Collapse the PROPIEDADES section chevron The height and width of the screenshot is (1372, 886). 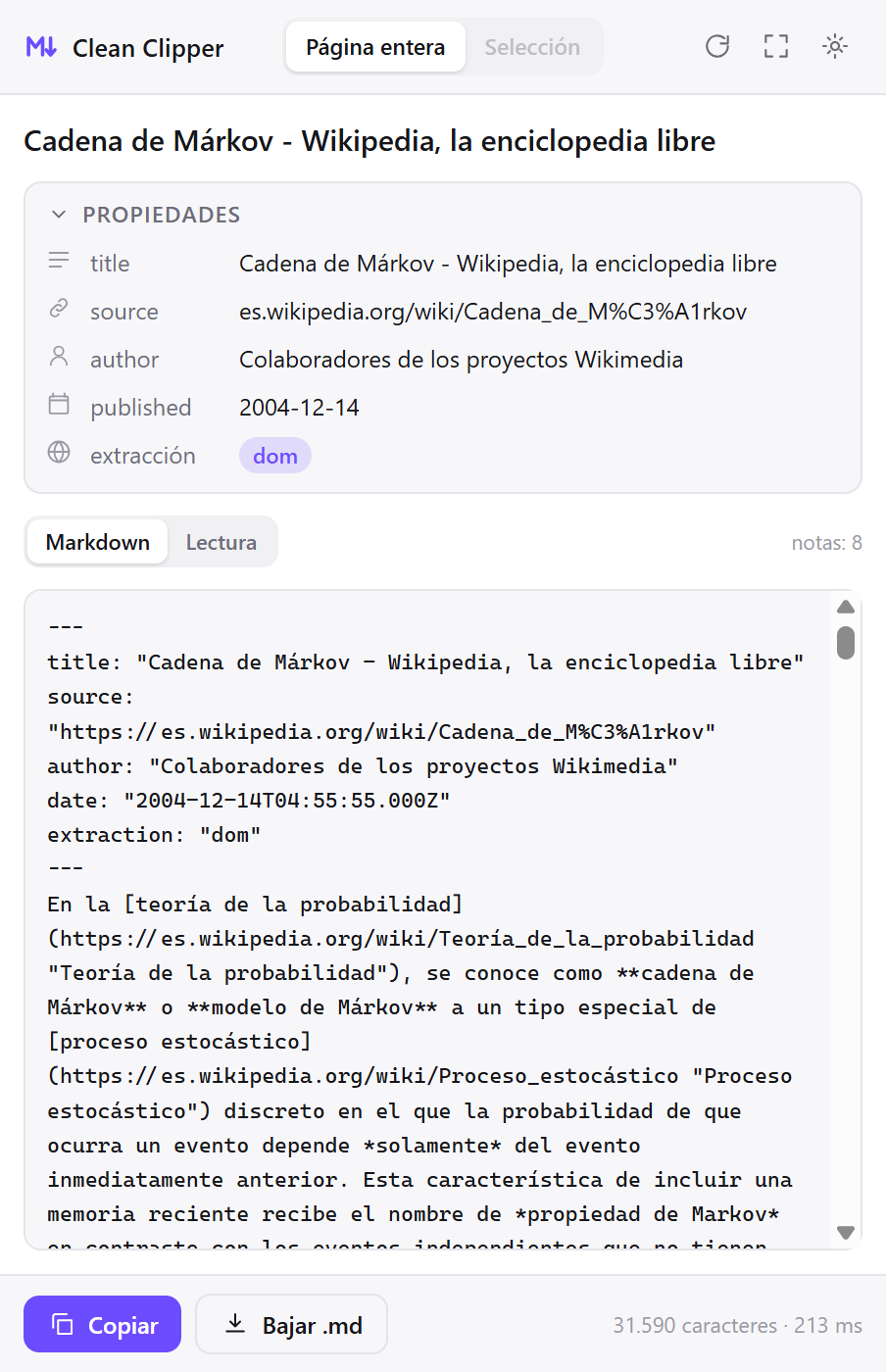[59, 215]
